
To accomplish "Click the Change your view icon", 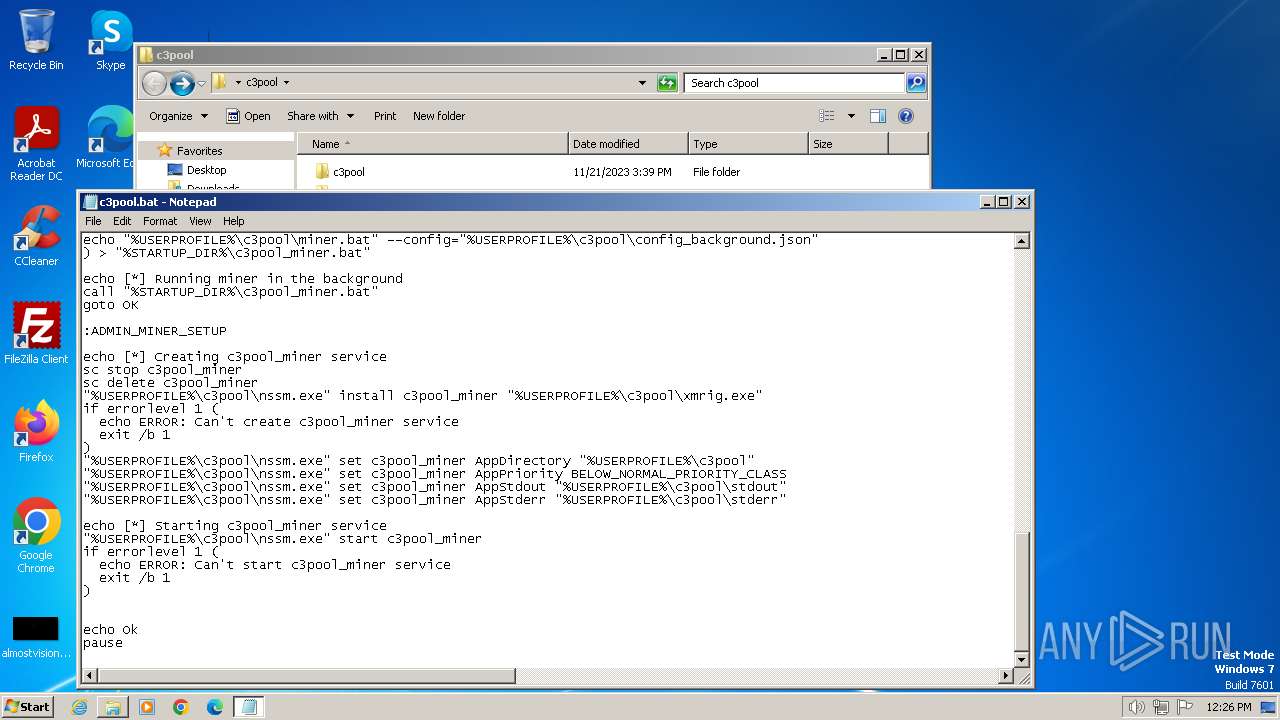I will [x=826, y=116].
